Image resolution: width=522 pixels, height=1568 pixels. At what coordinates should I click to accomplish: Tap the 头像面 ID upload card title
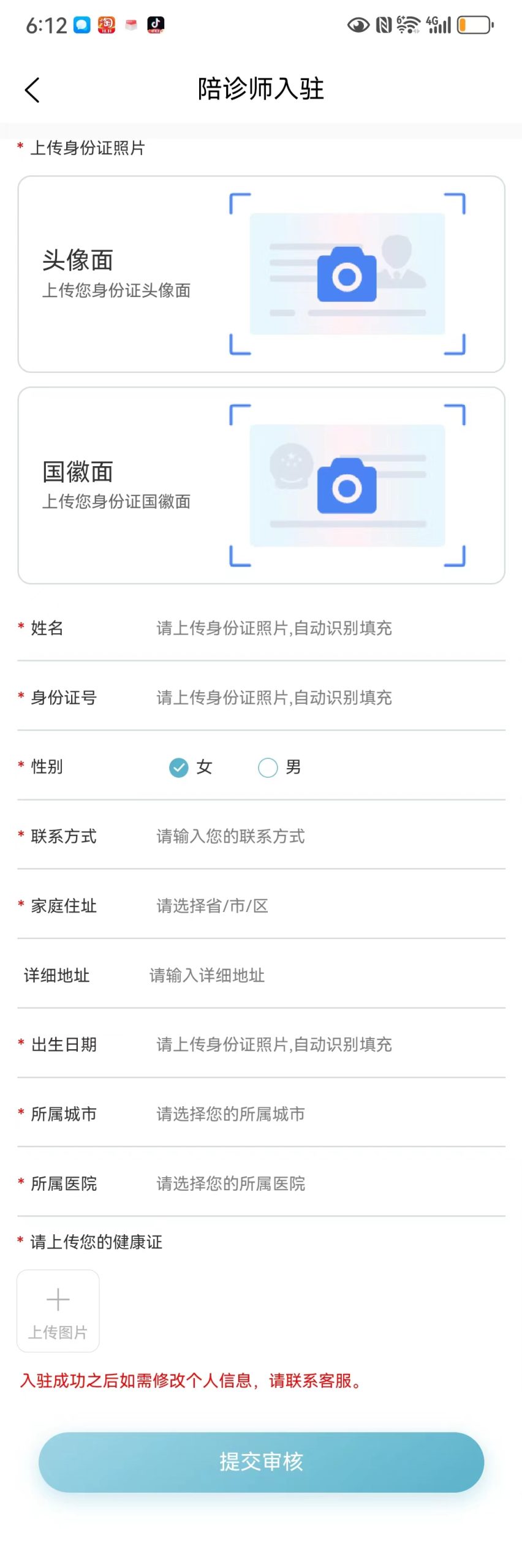click(x=78, y=260)
